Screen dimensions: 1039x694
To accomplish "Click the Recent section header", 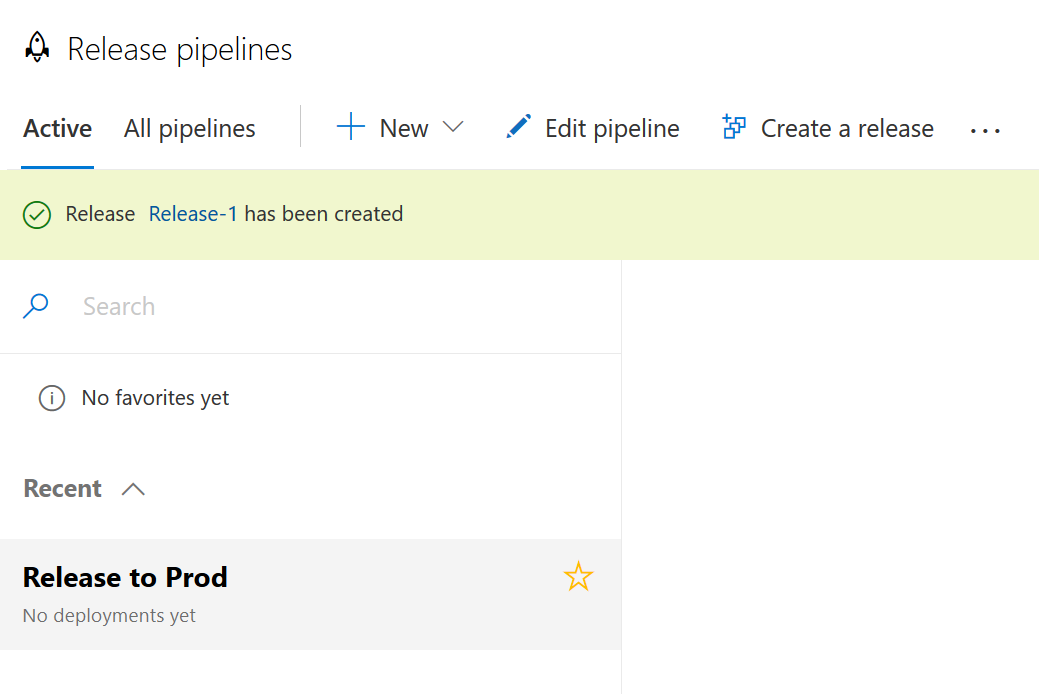I will coord(63,489).
